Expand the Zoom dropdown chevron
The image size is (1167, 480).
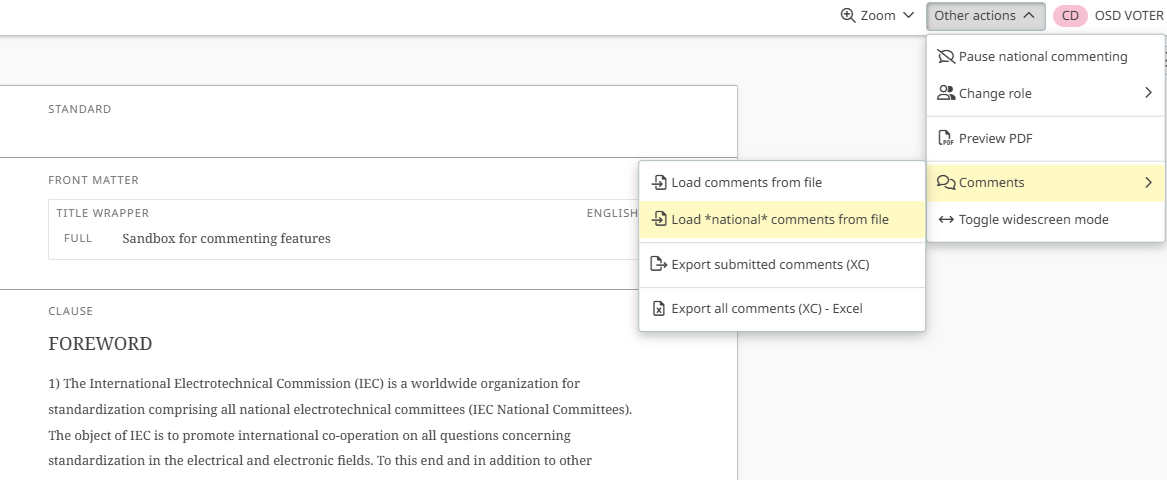[x=908, y=16]
